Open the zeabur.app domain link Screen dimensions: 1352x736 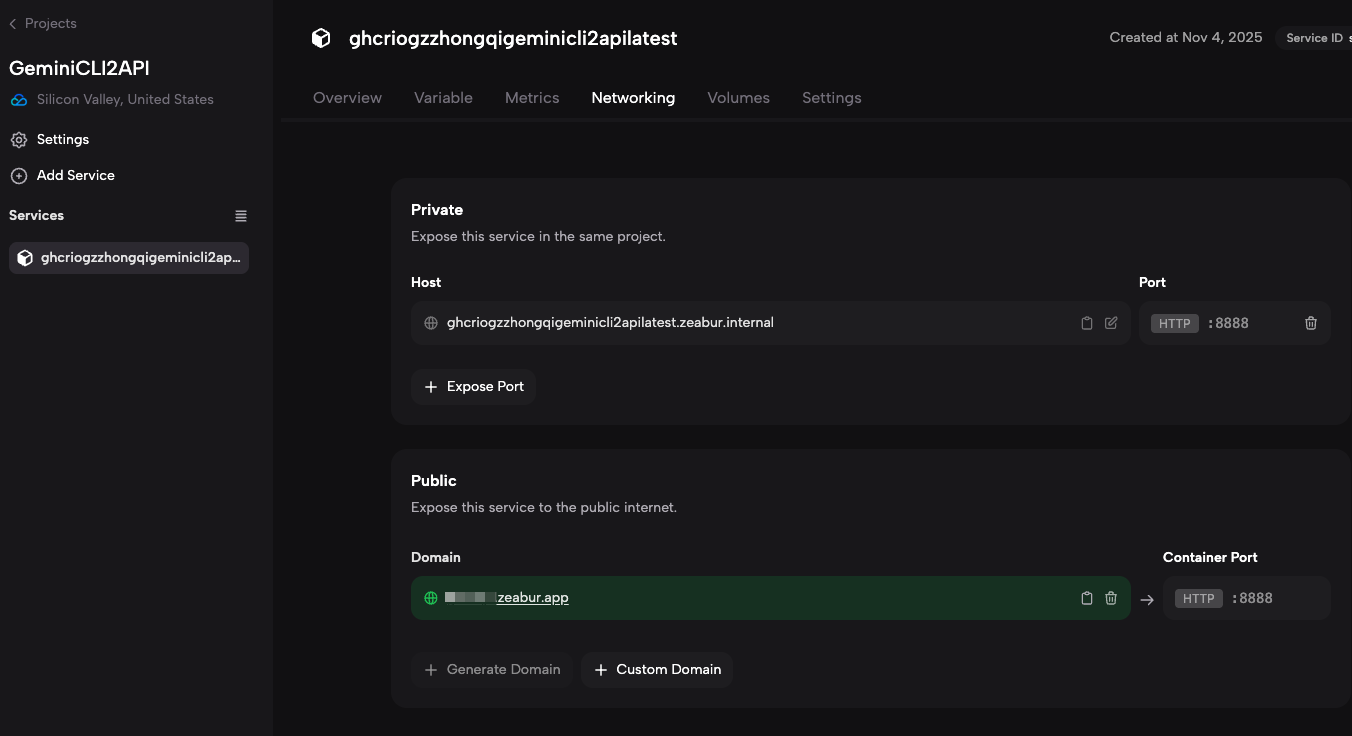tap(532, 598)
